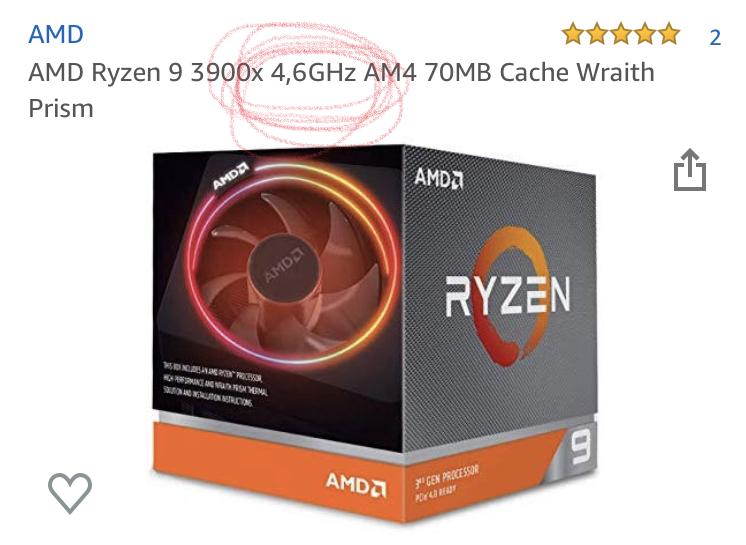Open the AMD Ryzen 9 3900x product title
The height and width of the screenshot is (545, 746).
pyautogui.click(x=341, y=90)
